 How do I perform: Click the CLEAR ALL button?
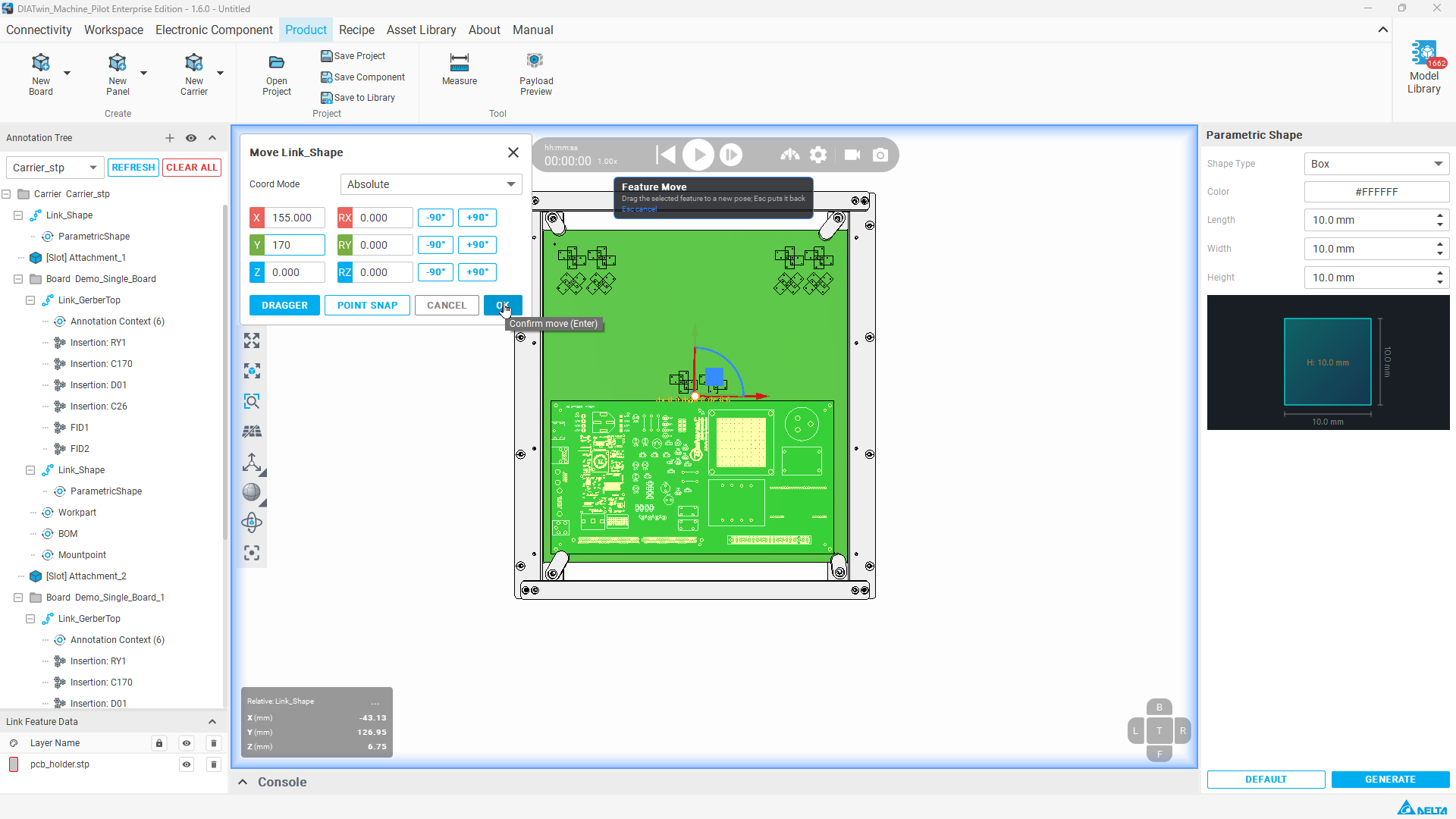pyautogui.click(x=192, y=168)
